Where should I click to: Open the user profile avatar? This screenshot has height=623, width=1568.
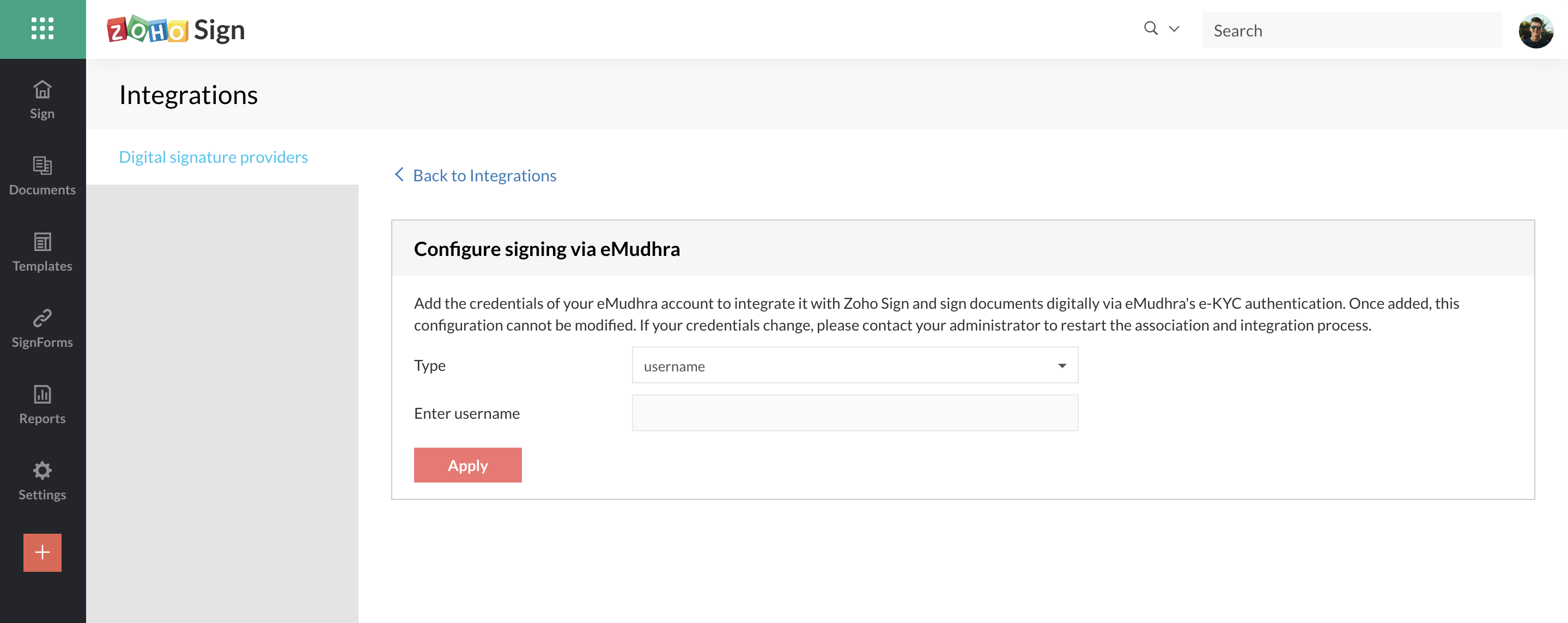[x=1535, y=30]
